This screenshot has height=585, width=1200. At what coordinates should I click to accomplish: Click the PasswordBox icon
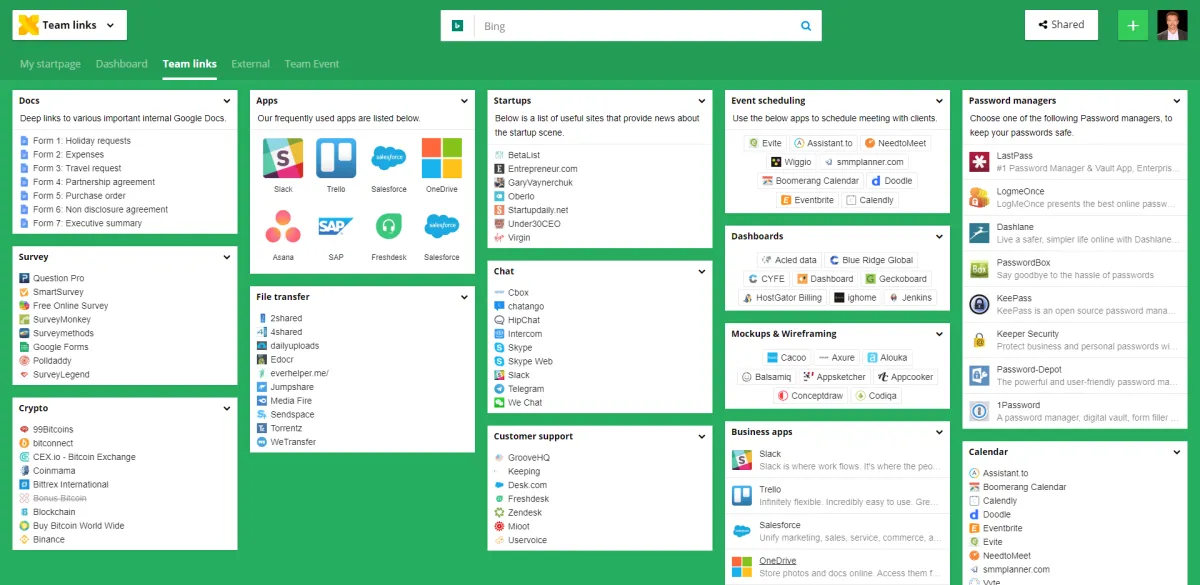(979, 269)
